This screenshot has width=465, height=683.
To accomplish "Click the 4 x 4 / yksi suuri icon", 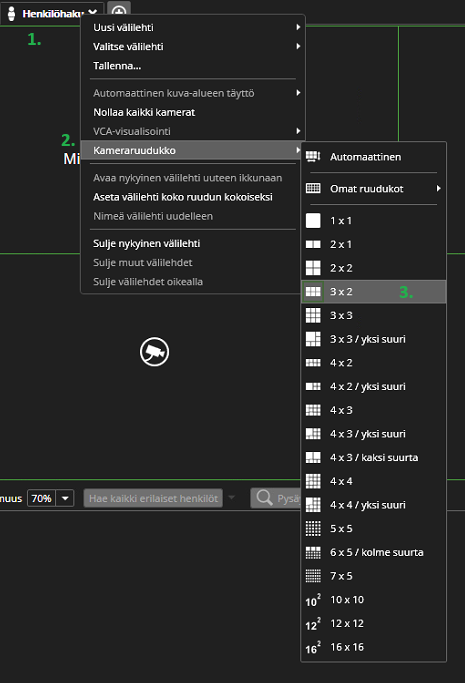I will click(x=313, y=505).
